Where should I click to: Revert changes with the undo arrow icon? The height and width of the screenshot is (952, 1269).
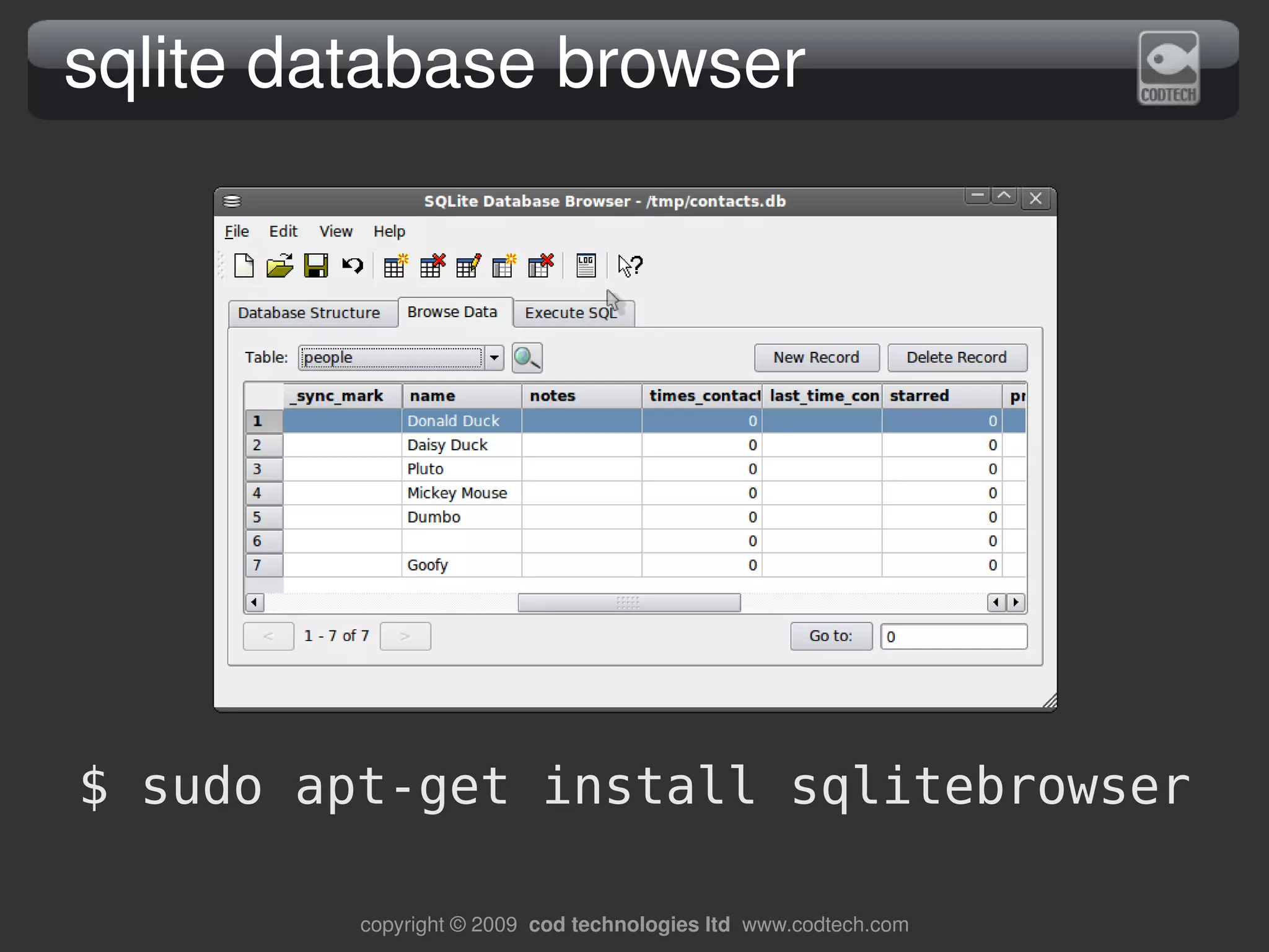click(x=353, y=266)
